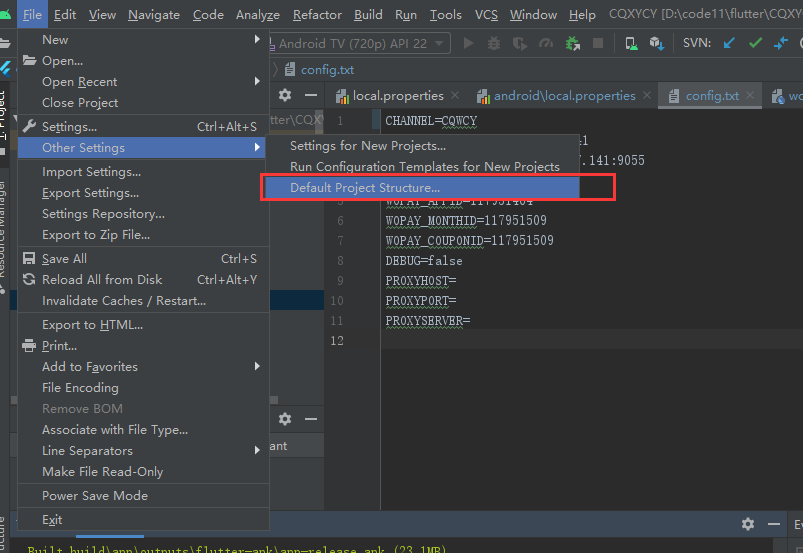Choose Settings for New Projects...
The width and height of the screenshot is (803, 553).
422,145
